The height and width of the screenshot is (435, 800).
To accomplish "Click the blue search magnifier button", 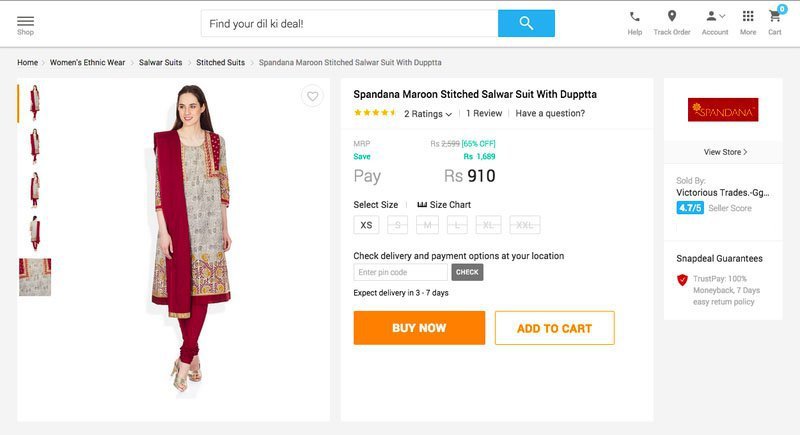I will (526, 23).
